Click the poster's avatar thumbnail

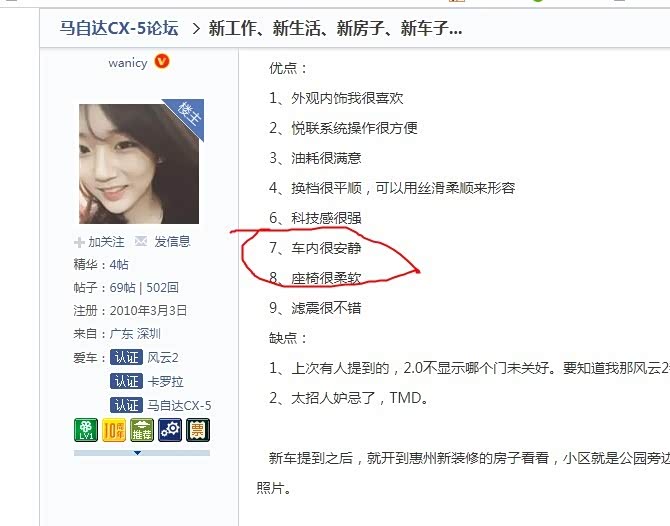[139, 164]
